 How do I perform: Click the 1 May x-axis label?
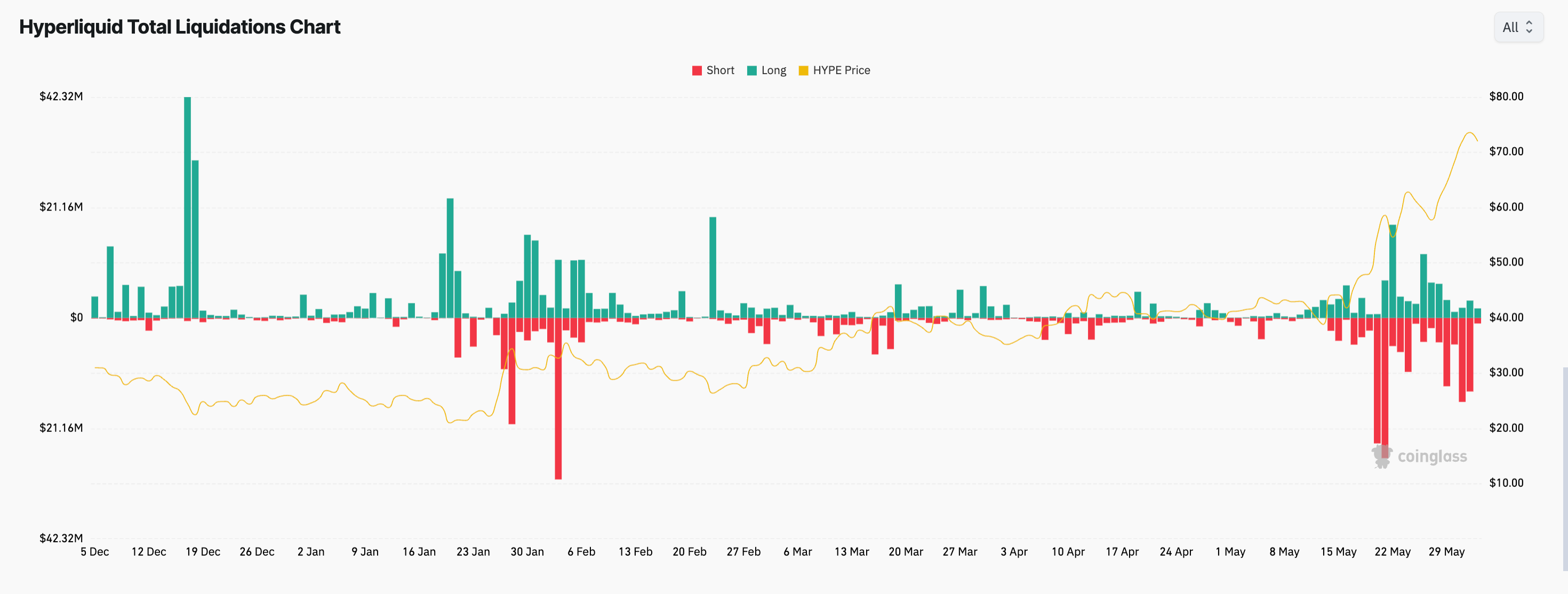pyautogui.click(x=1230, y=552)
